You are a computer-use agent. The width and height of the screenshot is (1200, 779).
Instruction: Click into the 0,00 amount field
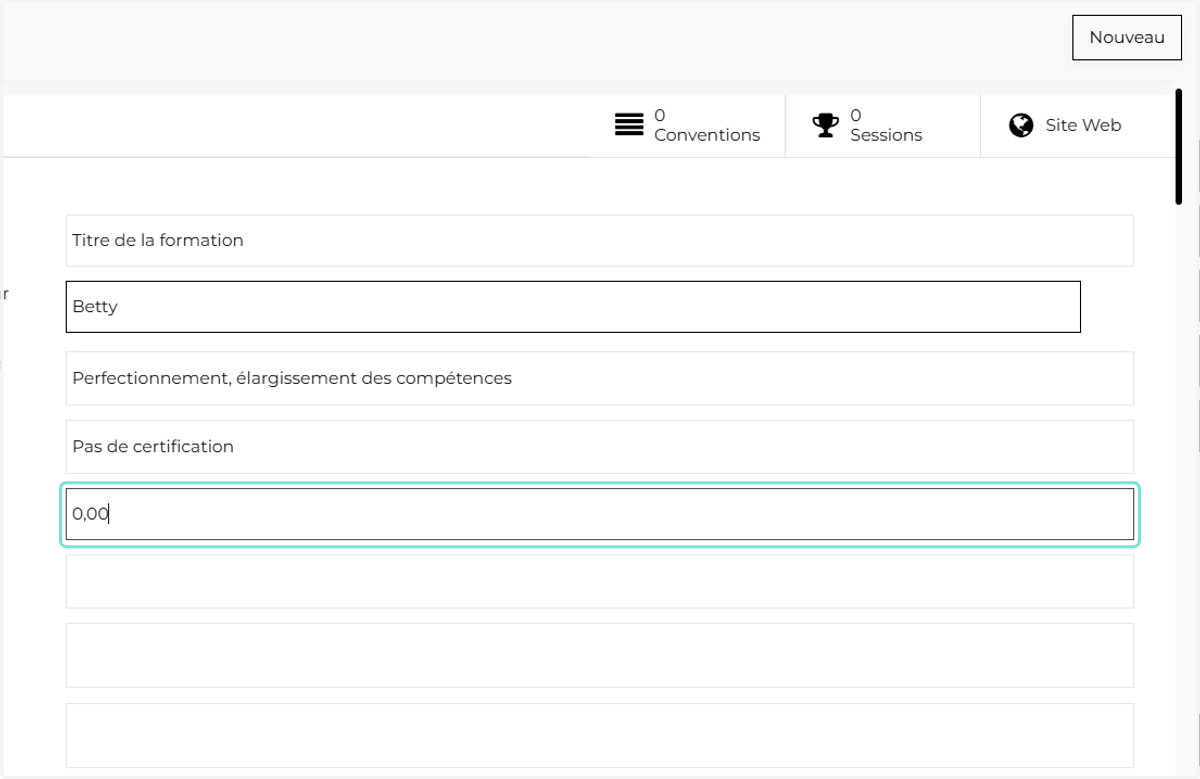pyautogui.click(x=600, y=514)
